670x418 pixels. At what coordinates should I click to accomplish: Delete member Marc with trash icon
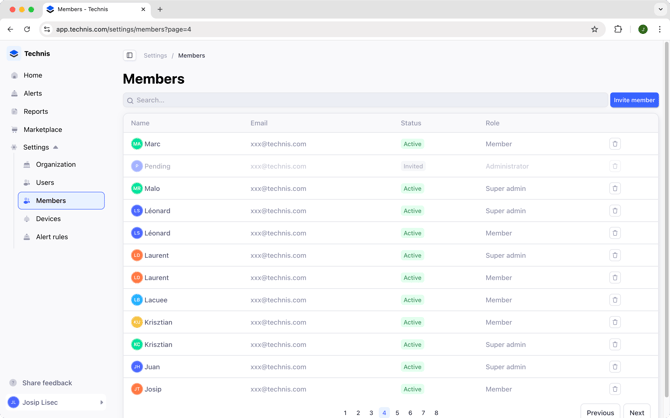point(615,144)
